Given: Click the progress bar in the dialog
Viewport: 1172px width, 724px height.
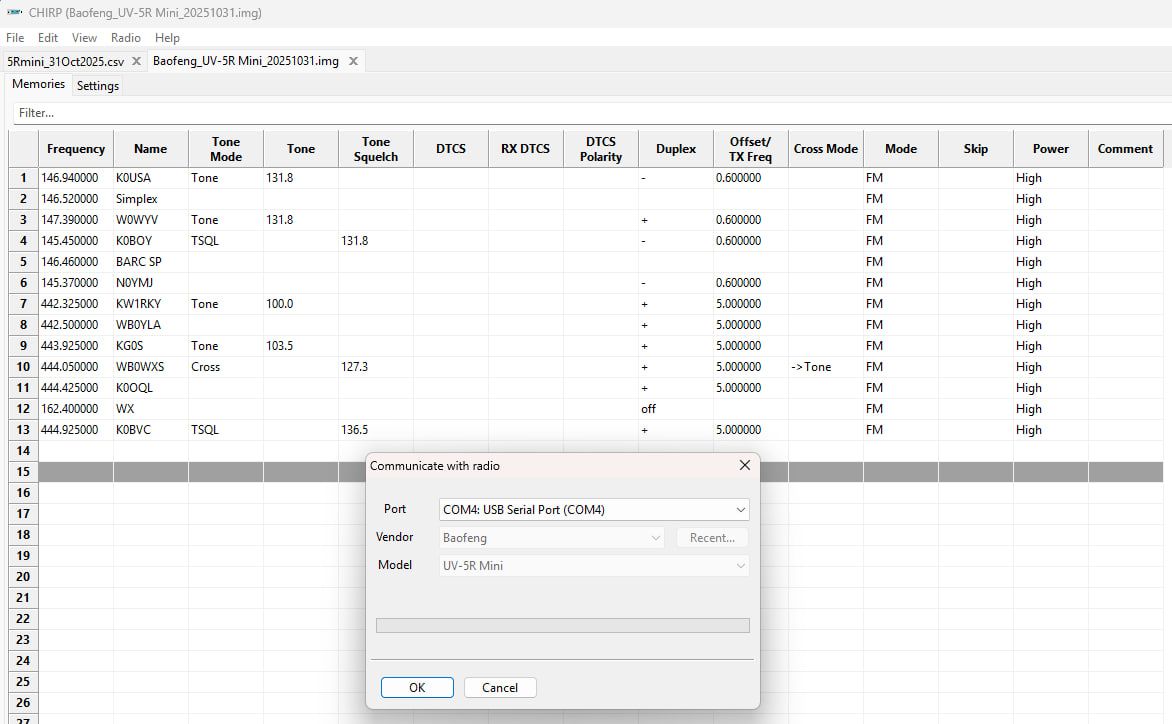Looking at the screenshot, I should (562, 626).
